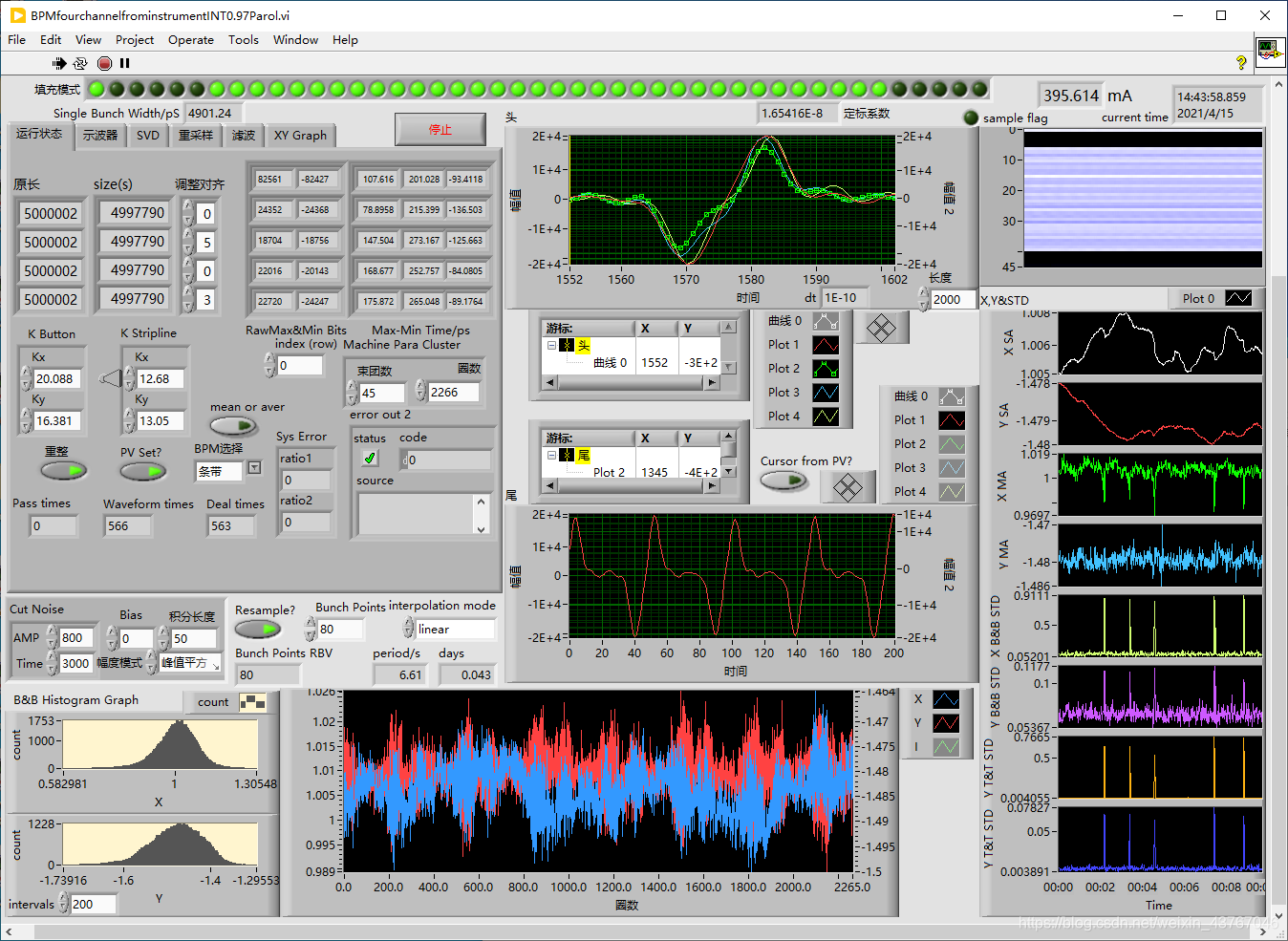This screenshot has height=941, width=1288.
Task: Click the PV Set? green button
Action: click(x=142, y=471)
